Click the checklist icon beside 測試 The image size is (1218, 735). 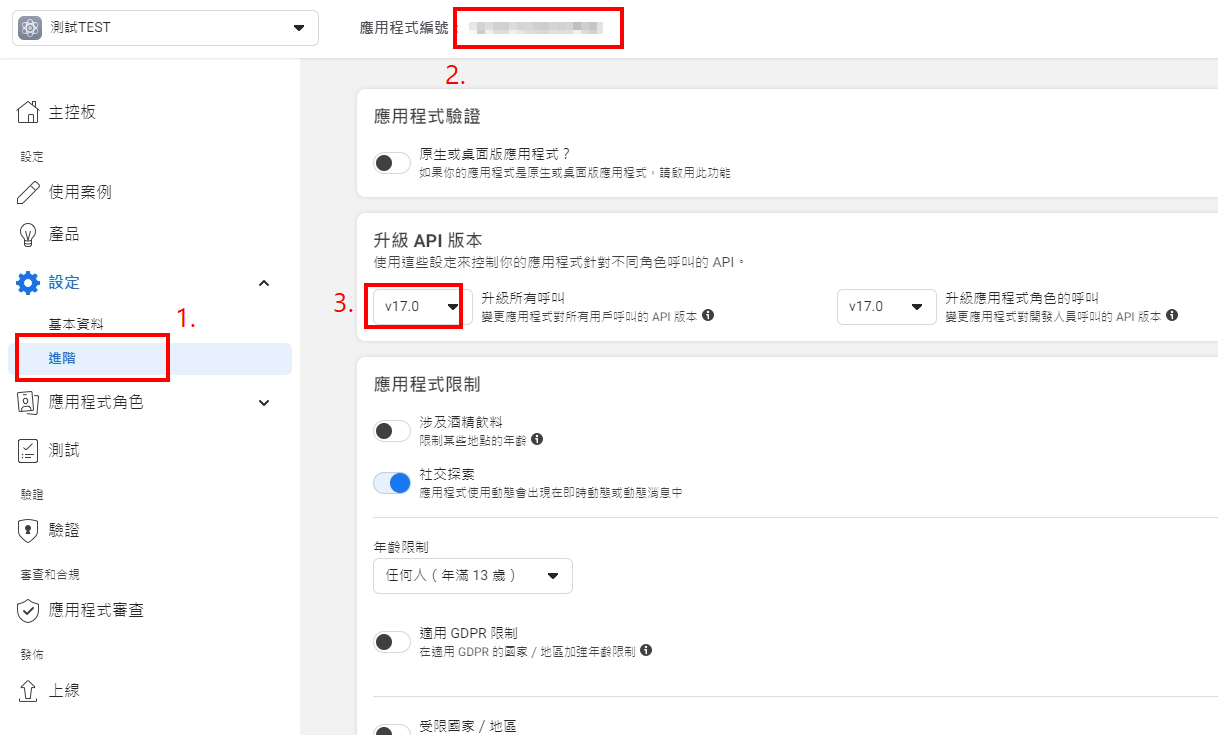(x=28, y=451)
